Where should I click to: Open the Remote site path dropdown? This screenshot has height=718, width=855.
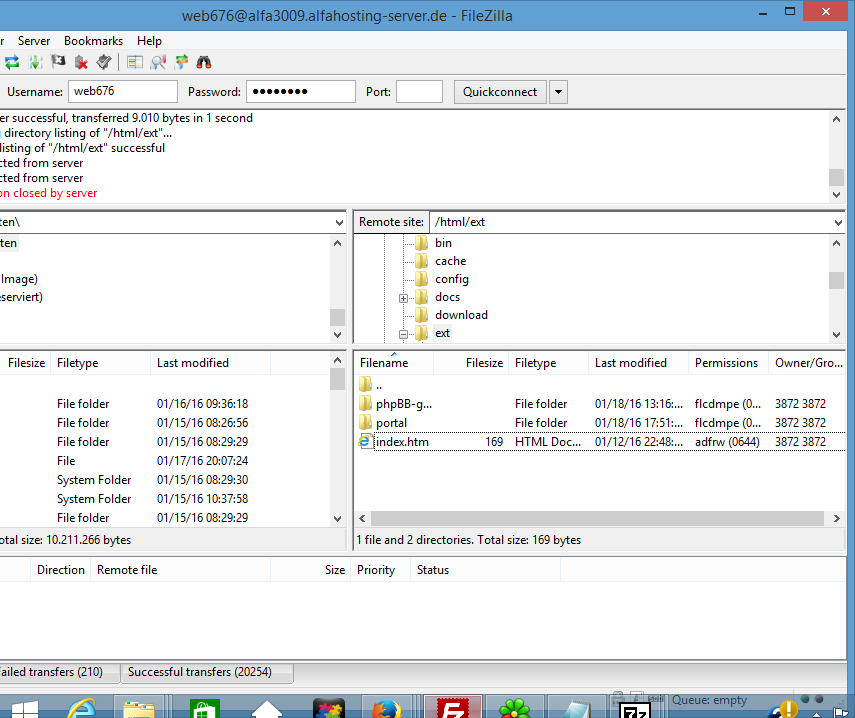pos(838,222)
